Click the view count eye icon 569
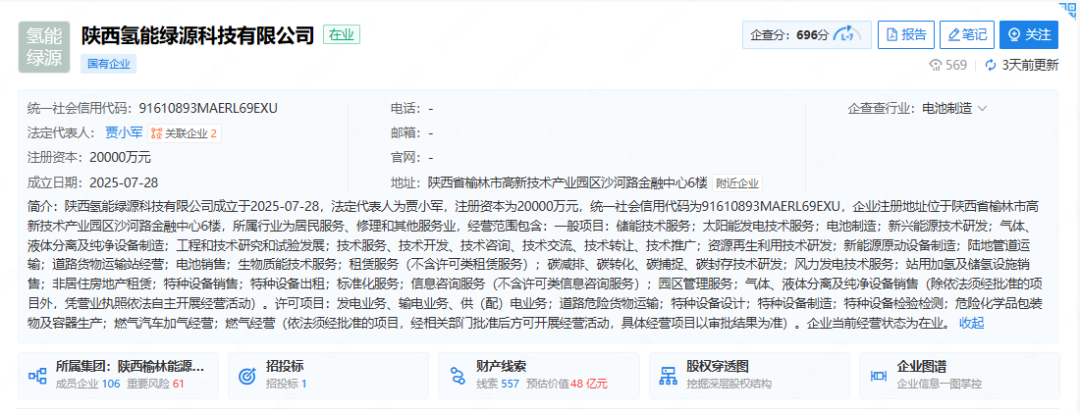 [x=935, y=65]
